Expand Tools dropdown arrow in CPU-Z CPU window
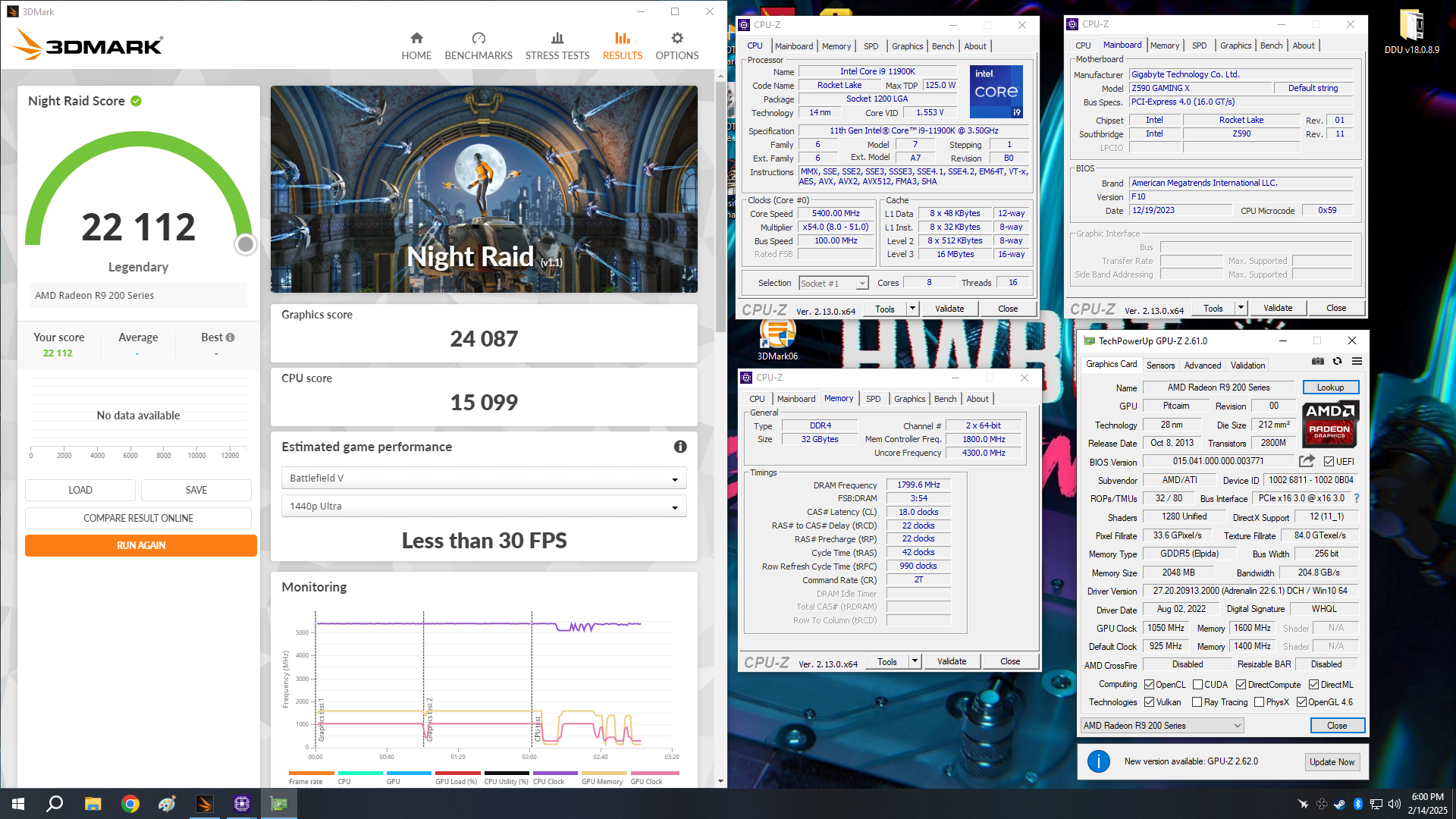This screenshot has height=819, width=1456. pyautogui.click(x=912, y=309)
